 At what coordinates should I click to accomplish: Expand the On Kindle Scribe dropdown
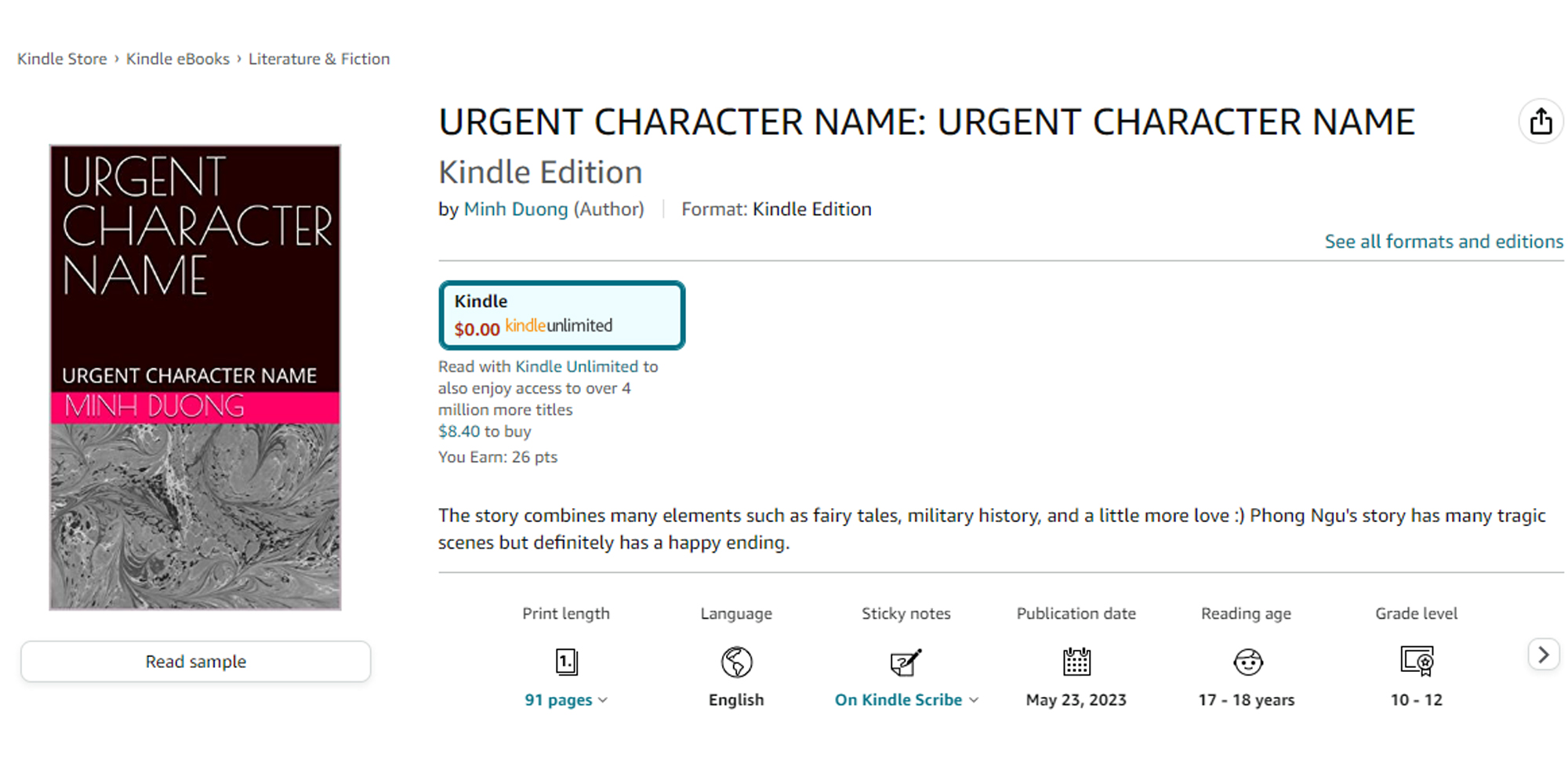coord(975,700)
